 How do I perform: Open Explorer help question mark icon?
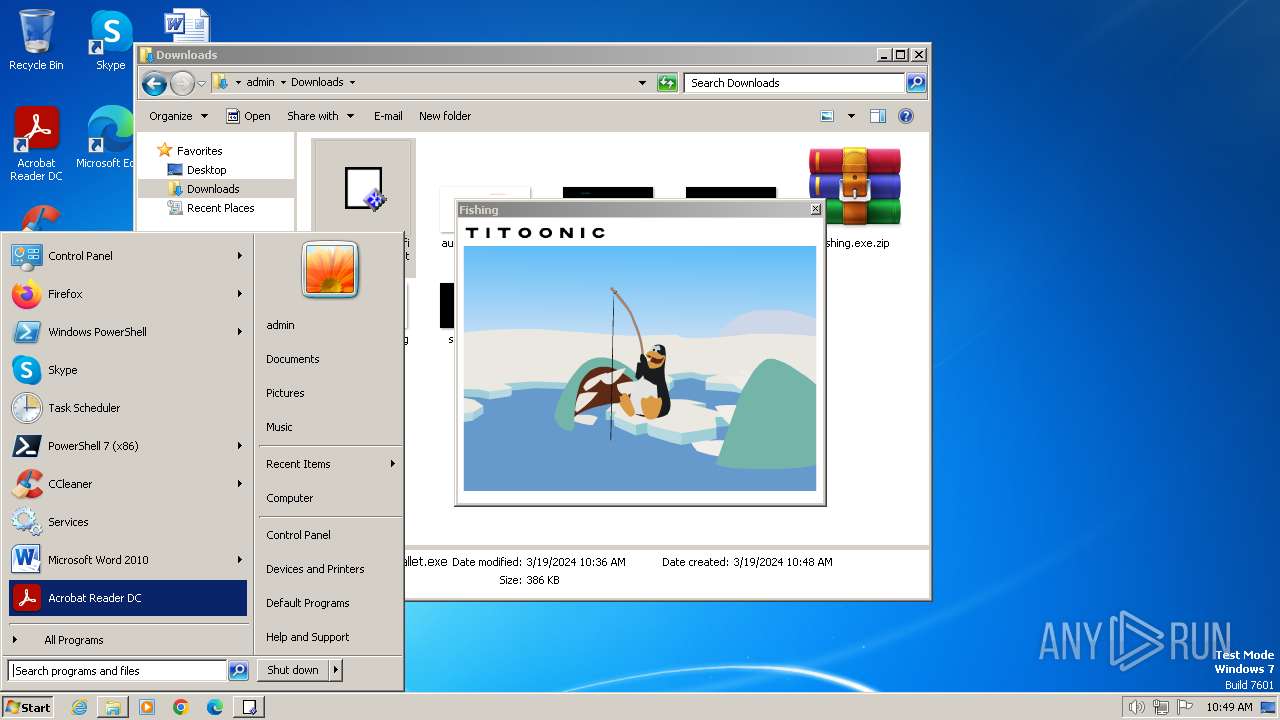coord(906,116)
